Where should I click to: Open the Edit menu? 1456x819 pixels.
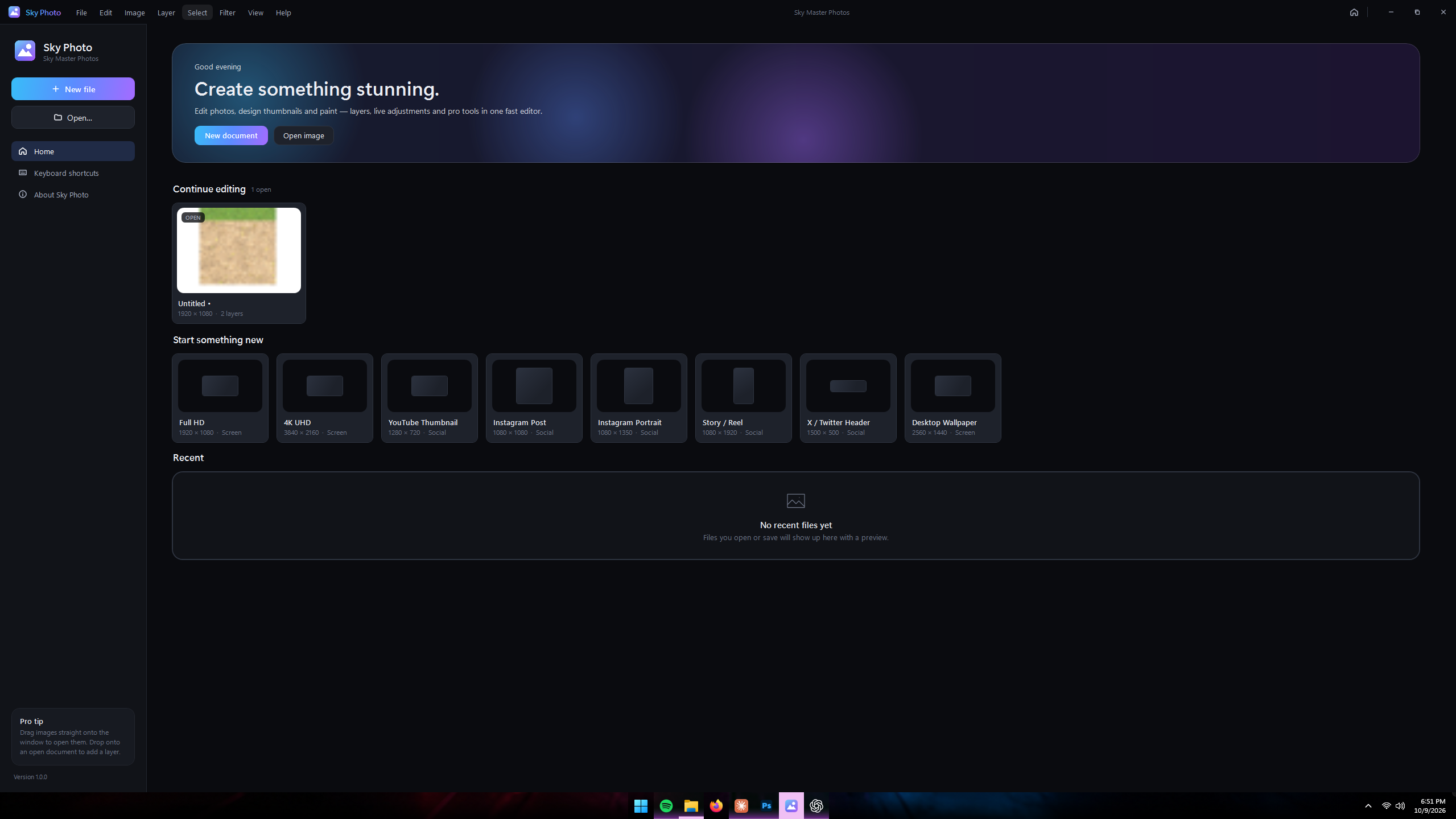click(105, 13)
